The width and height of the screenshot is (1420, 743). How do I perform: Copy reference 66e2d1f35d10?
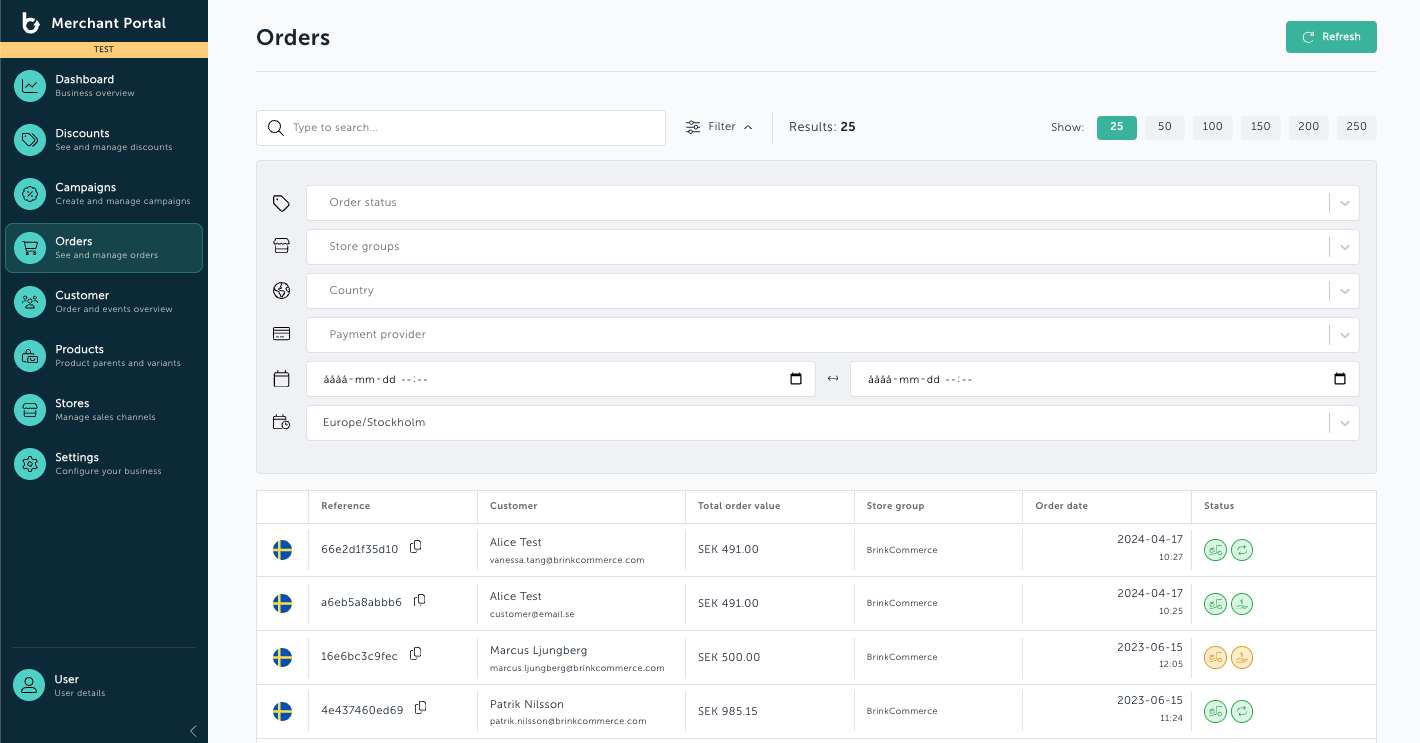(x=416, y=547)
